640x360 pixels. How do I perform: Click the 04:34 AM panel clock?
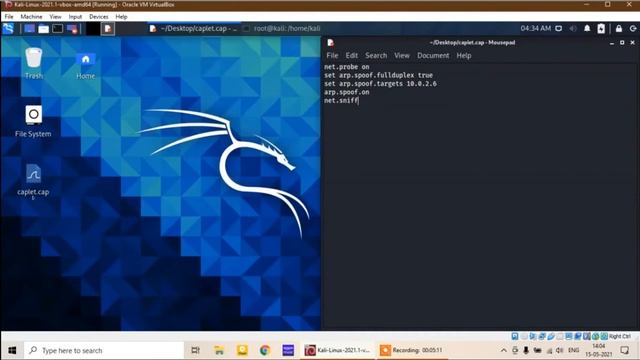pos(536,29)
